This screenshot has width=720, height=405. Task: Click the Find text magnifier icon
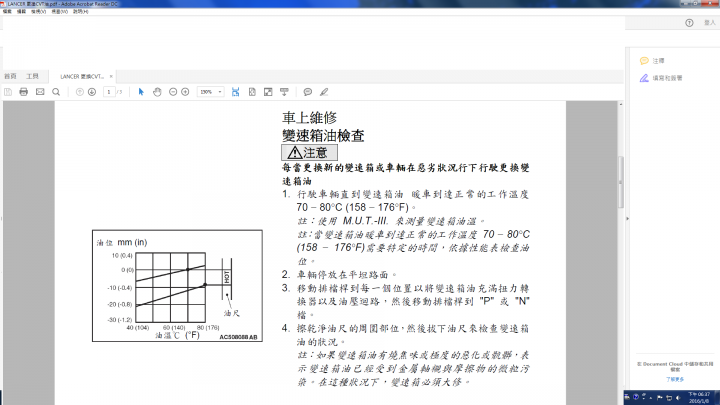coord(56,92)
